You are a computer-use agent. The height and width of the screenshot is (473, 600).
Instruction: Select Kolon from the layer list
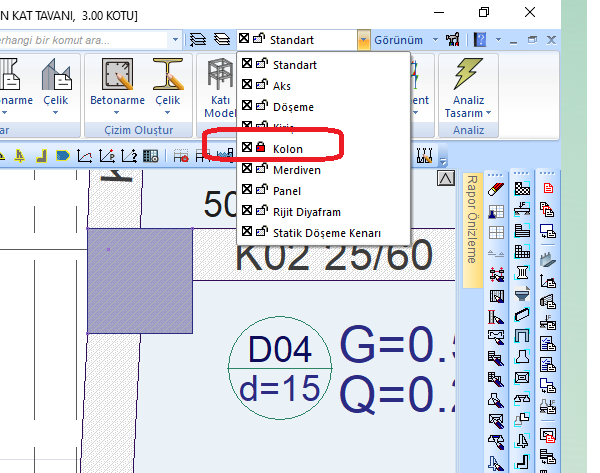tap(288, 149)
